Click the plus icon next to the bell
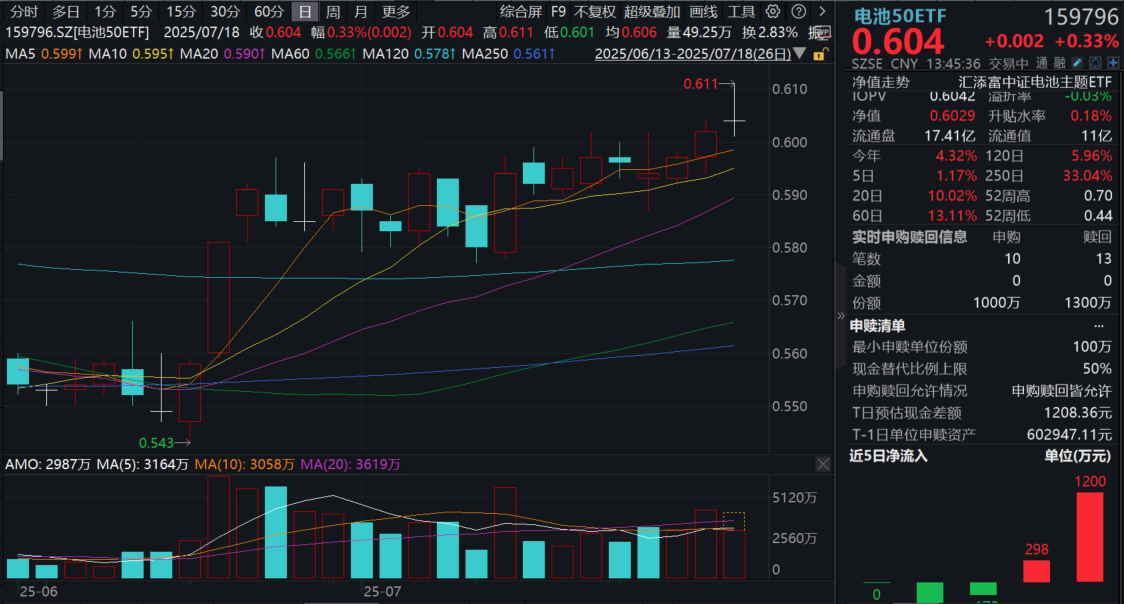Image resolution: width=1124 pixels, height=604 pixels. (x=1114, y=63)
